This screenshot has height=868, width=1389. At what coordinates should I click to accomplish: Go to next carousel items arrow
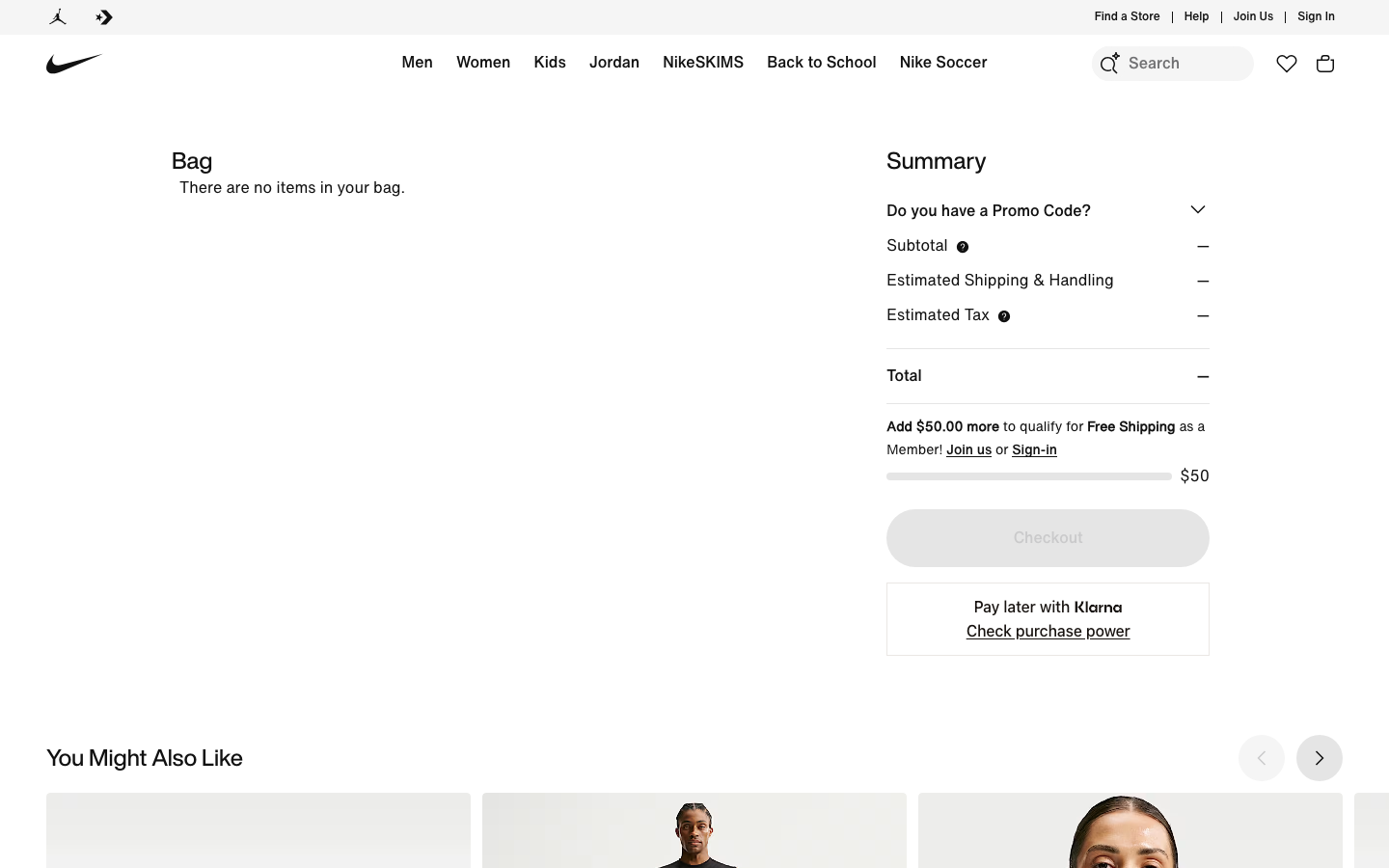point(1320,758)
